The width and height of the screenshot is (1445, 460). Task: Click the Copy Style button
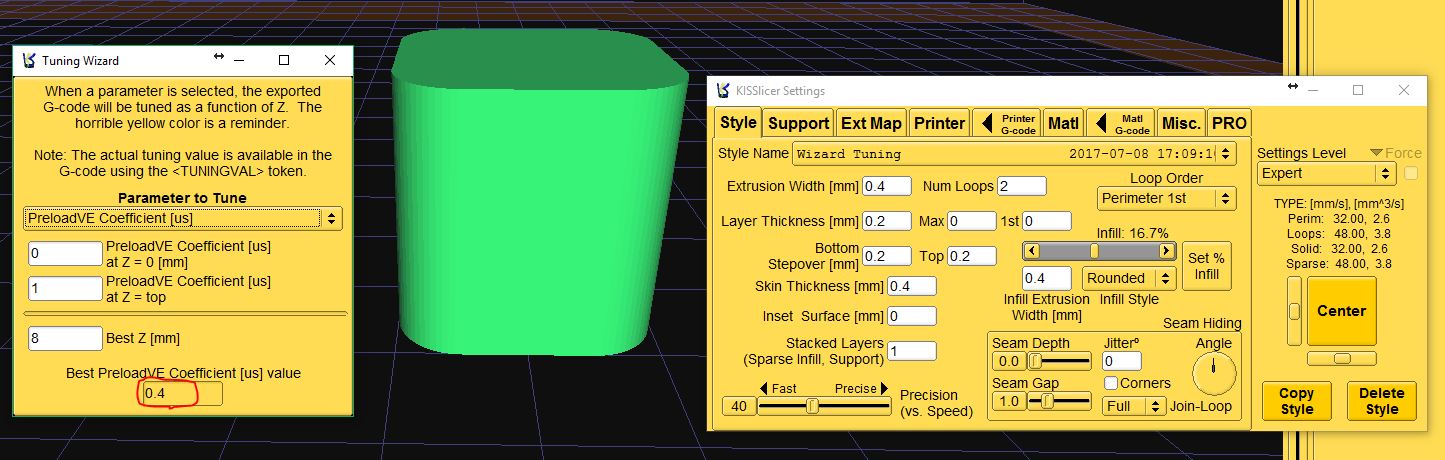coord(1296,400)
